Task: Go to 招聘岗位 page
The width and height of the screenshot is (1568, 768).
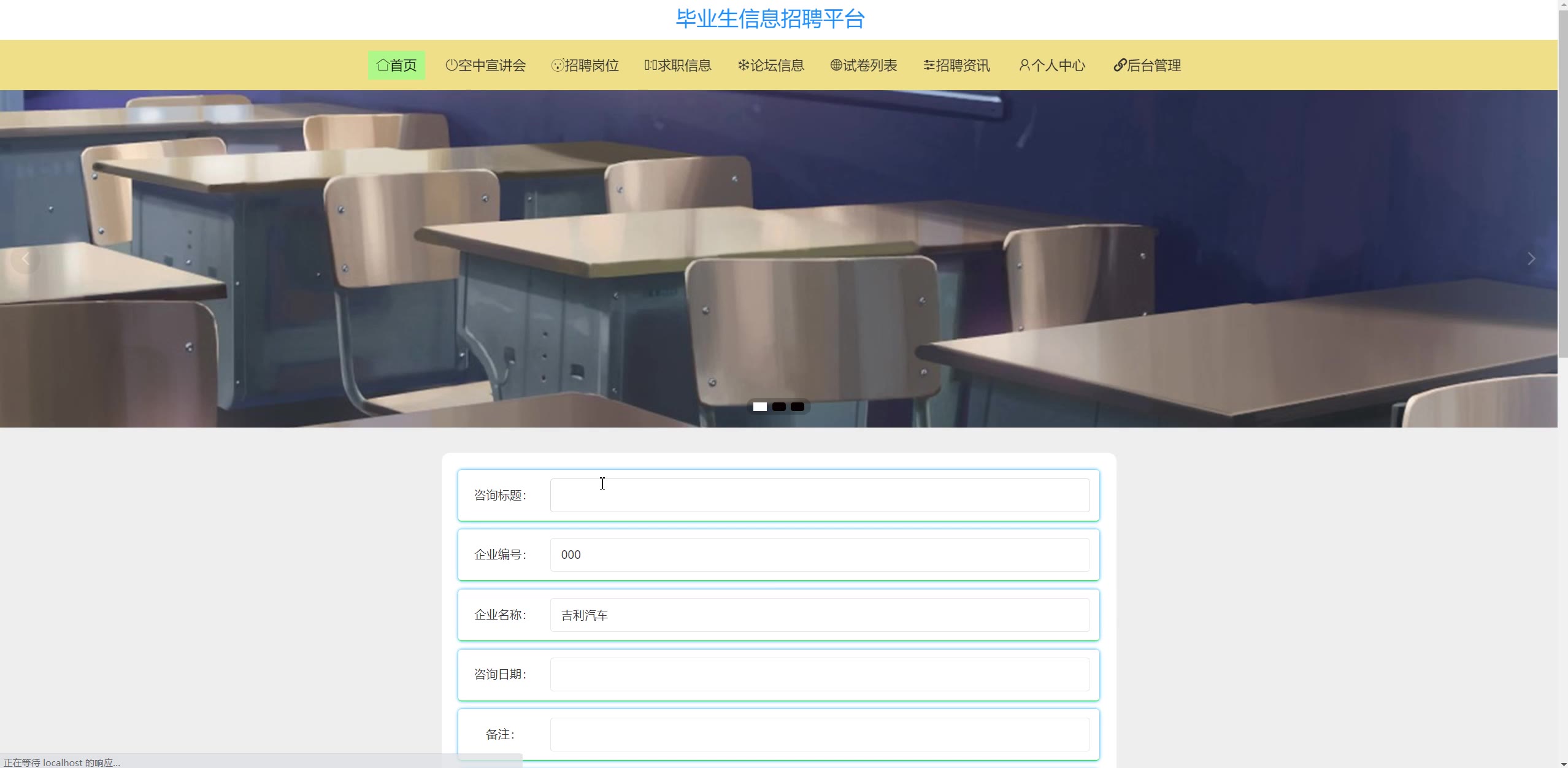Action: (x=585, y=65)
